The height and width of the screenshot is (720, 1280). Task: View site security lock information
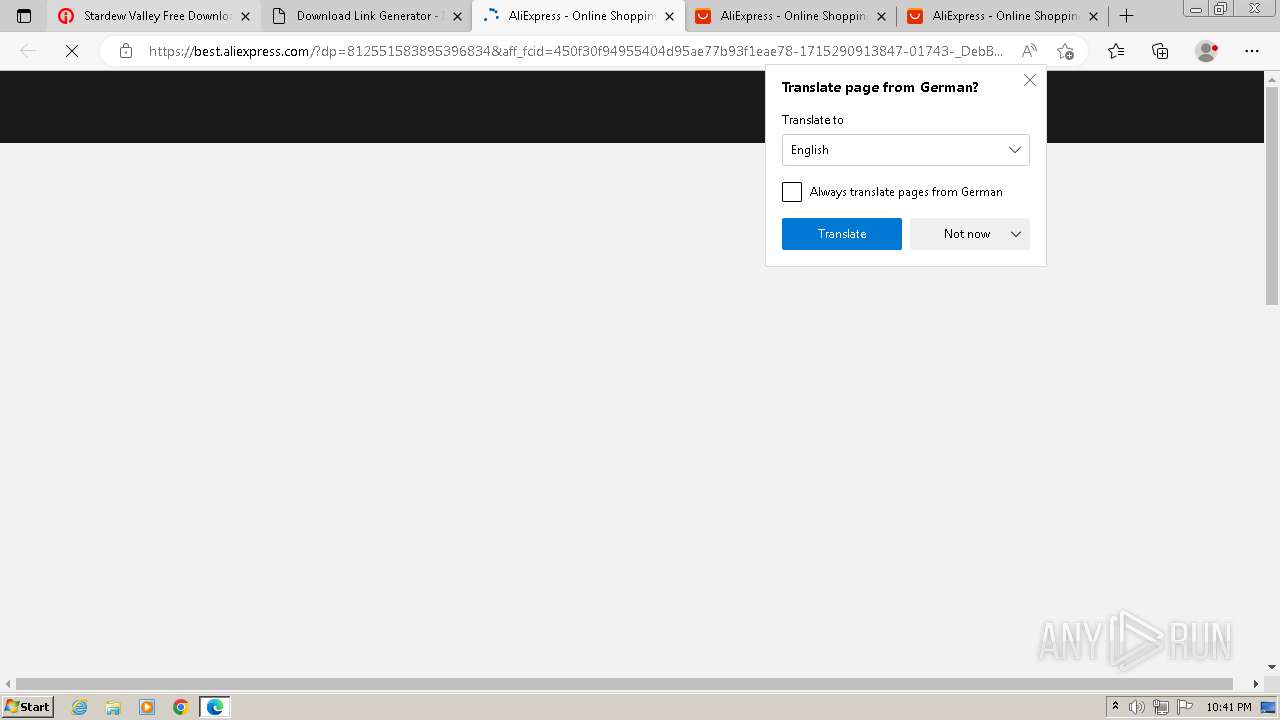point(125,51)
